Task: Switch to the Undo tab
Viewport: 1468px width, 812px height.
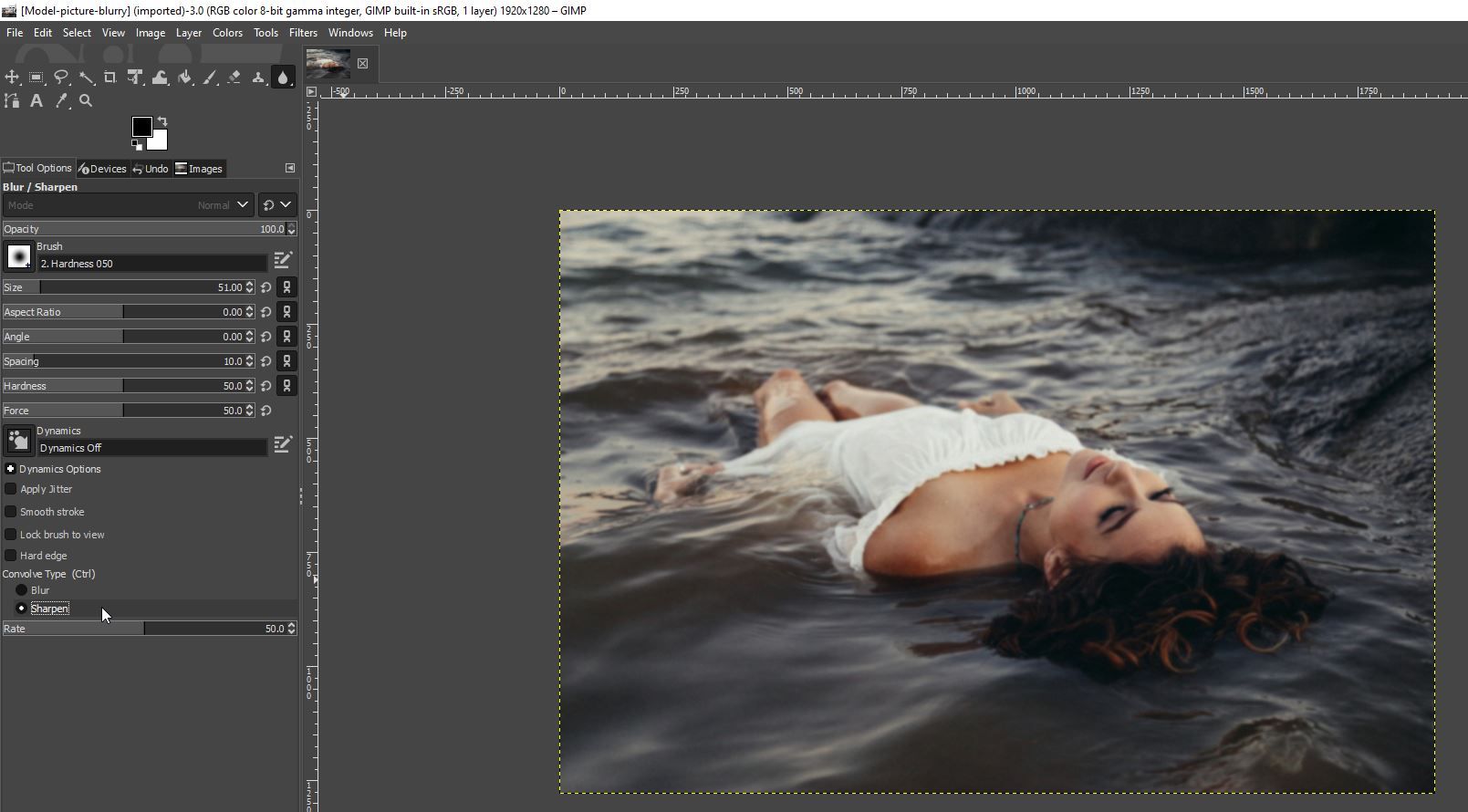Action: (x=151, y=169)
